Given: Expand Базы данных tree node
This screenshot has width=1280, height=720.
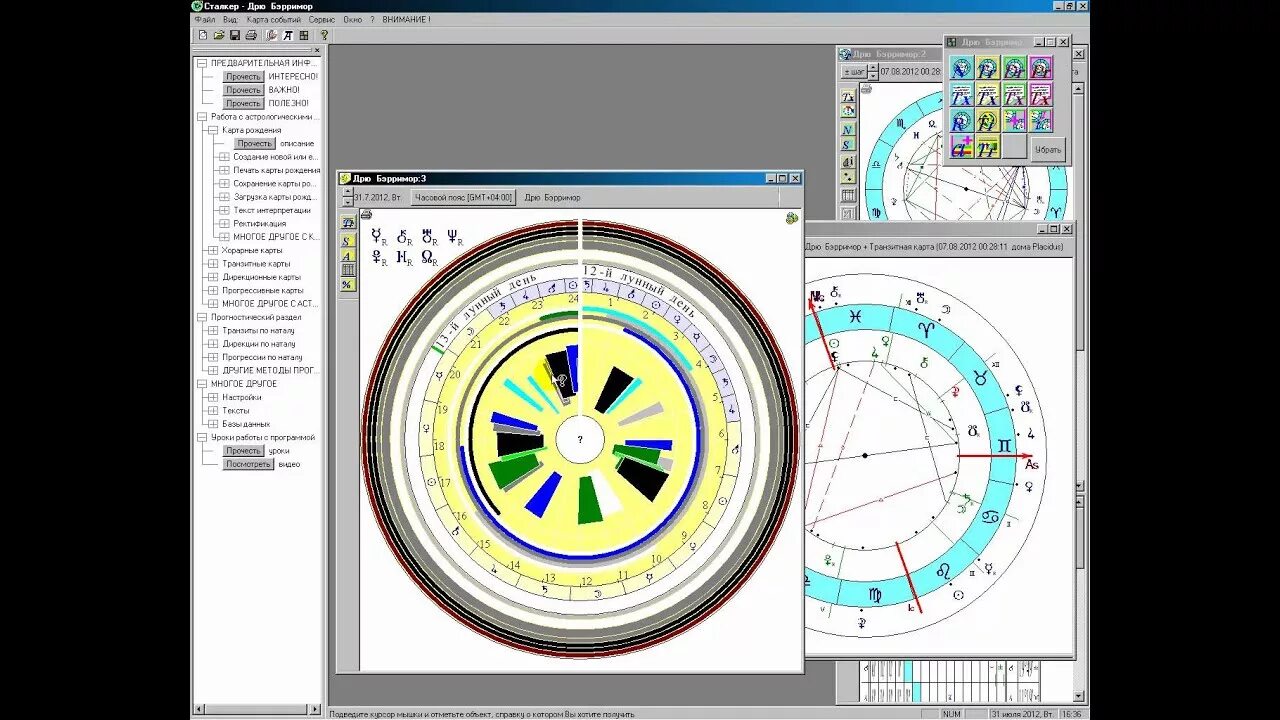Looking at the screenshot, I should coord(212,424).
